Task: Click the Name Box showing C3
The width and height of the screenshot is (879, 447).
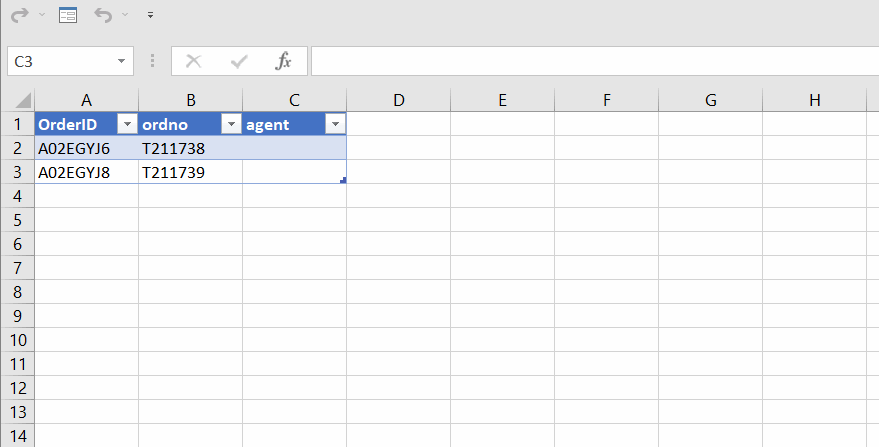Action: (60, 61)
